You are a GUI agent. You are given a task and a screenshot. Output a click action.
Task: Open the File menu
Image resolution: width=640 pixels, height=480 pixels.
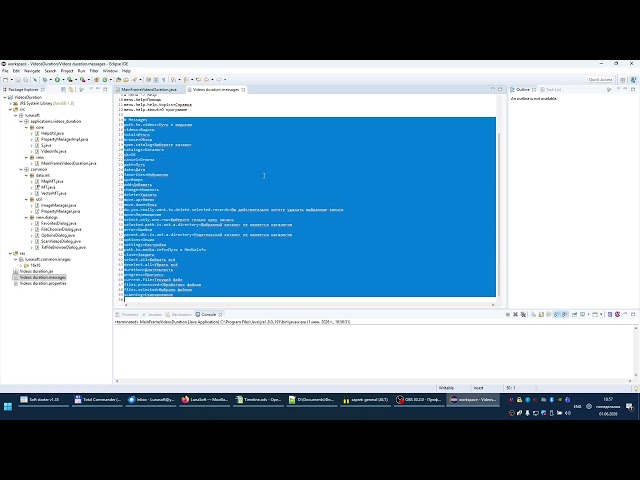5,71
